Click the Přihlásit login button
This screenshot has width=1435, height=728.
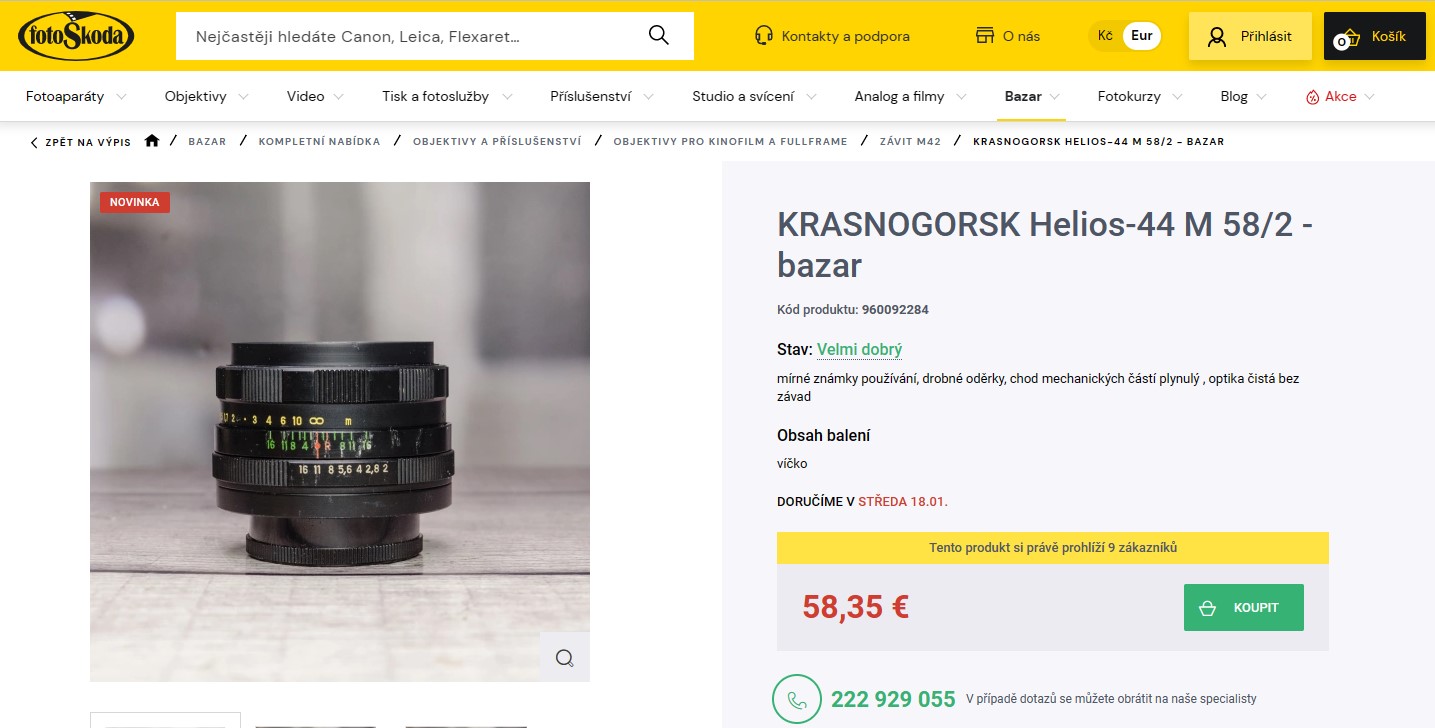(1250, 36)
